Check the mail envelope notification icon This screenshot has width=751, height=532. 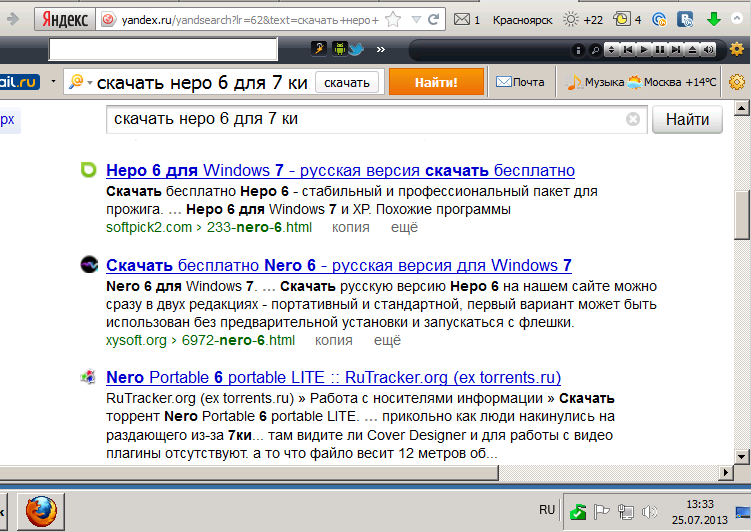click(x=462, y=20)
